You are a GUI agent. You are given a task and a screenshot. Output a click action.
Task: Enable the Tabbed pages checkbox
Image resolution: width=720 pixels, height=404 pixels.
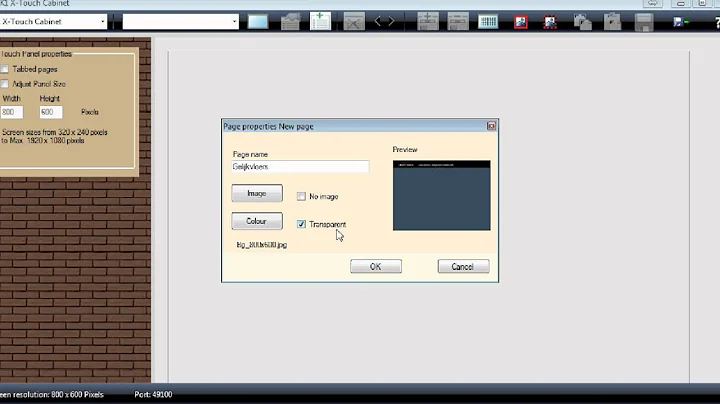pyautogui.click(x=5, y=69)
